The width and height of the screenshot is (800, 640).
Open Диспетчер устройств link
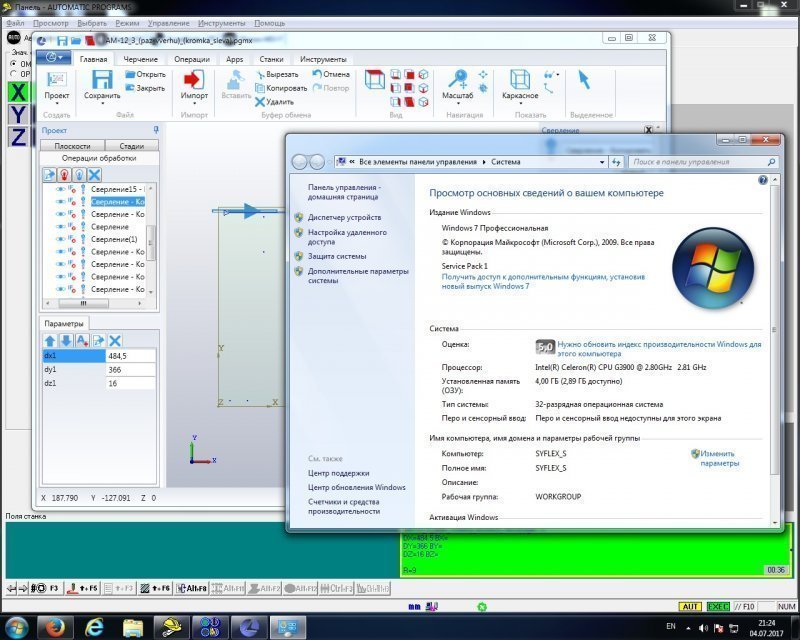click(x=344, y=217)
